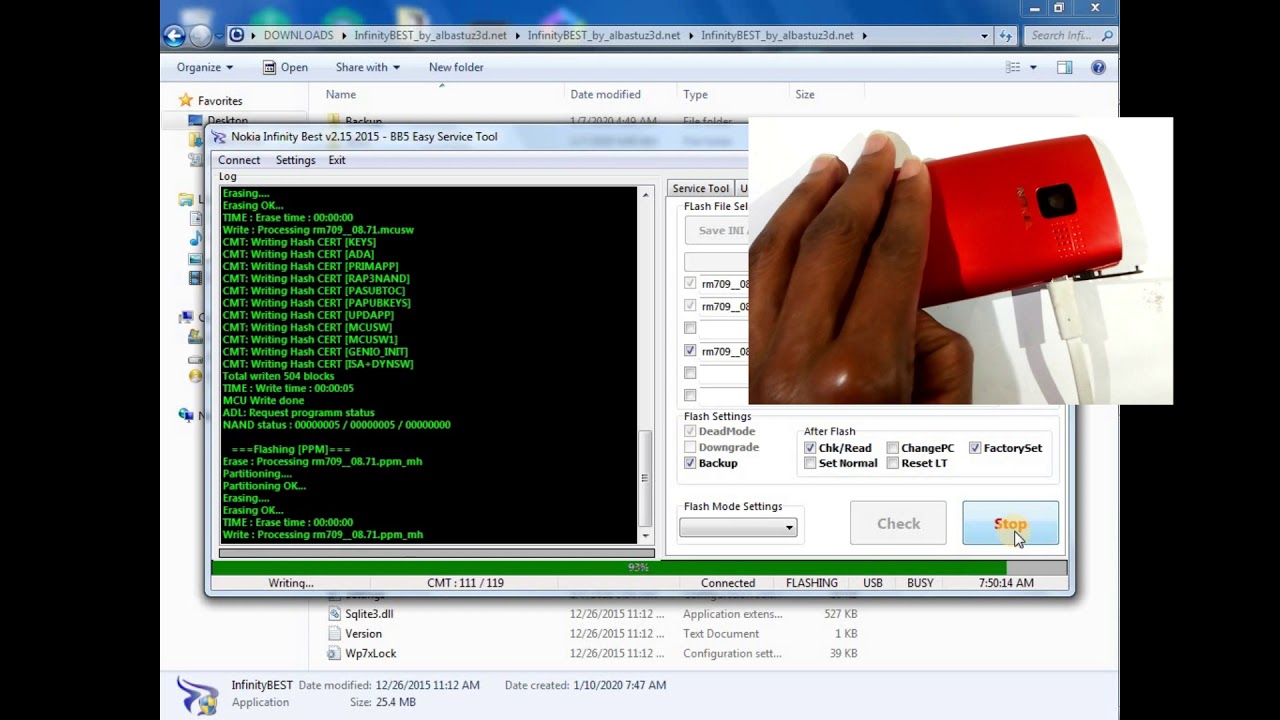
Task: Click the 'Writing...' status bar entry
Action: click(291, 583)
